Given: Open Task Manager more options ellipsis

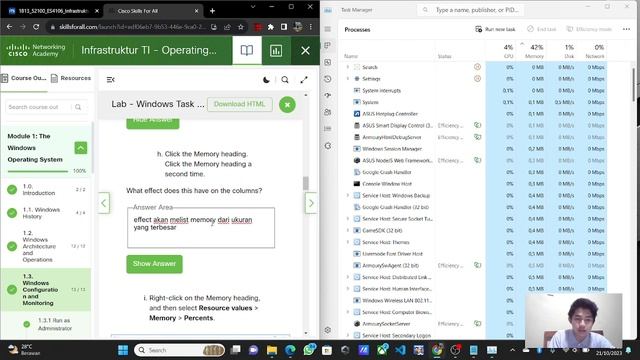Looking at the screenshot, I should pos(627,29).
